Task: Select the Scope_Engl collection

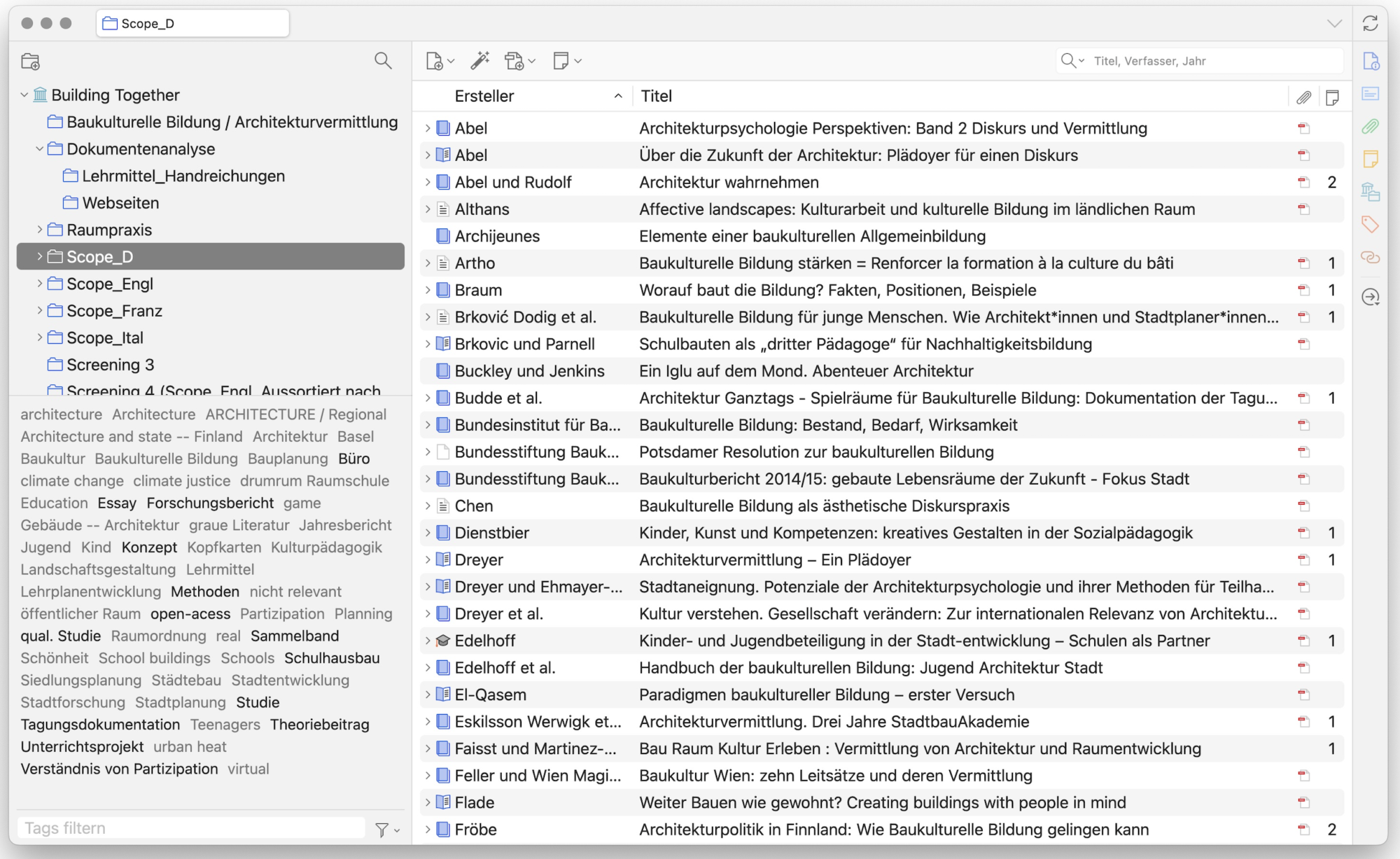Action: (x=110, y=284)
